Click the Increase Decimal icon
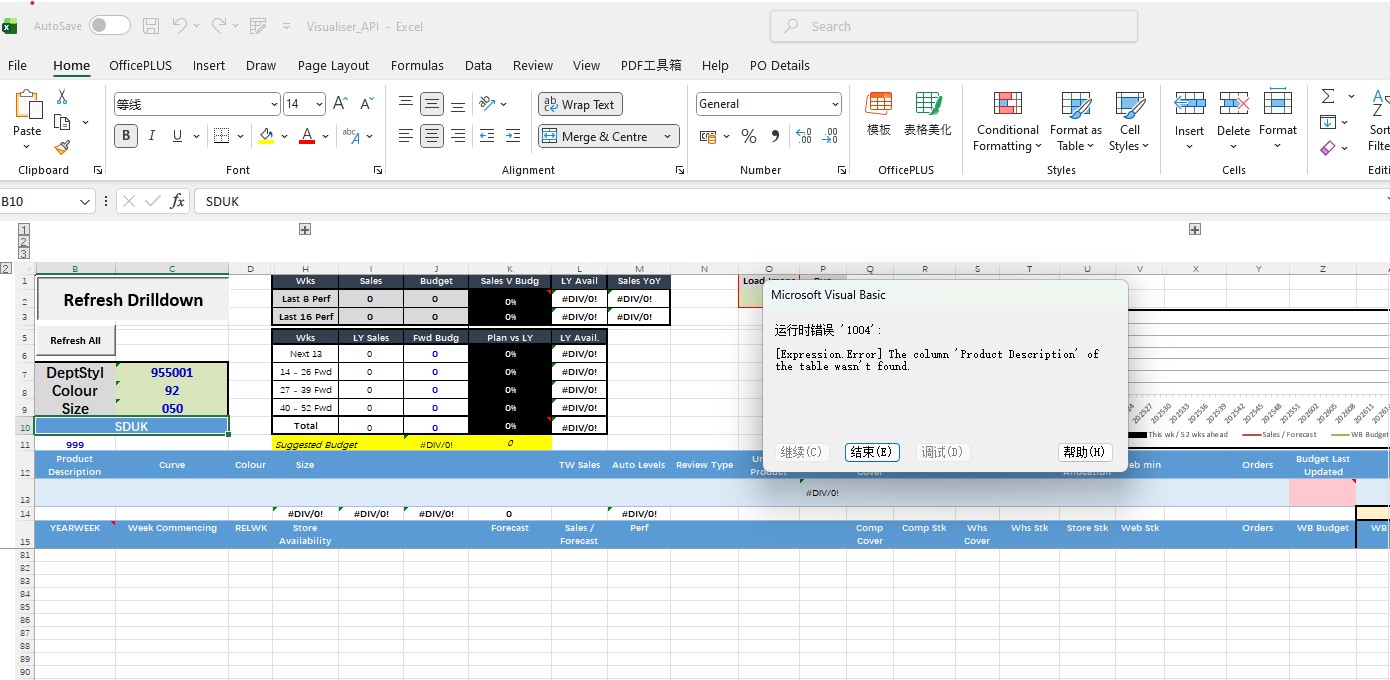Screen dimensions: 1390x680 click(803, 135)
